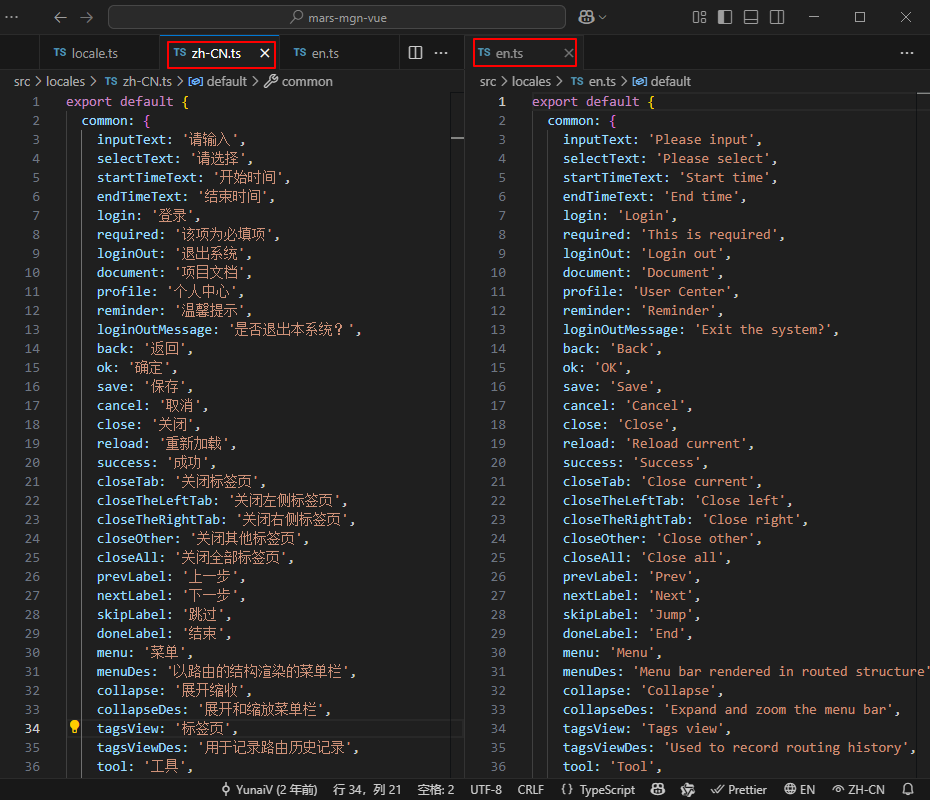Open locales breadcrumb in right en.ts editor
This screenshot has height=800, width=930.
[x=531, y=81]
